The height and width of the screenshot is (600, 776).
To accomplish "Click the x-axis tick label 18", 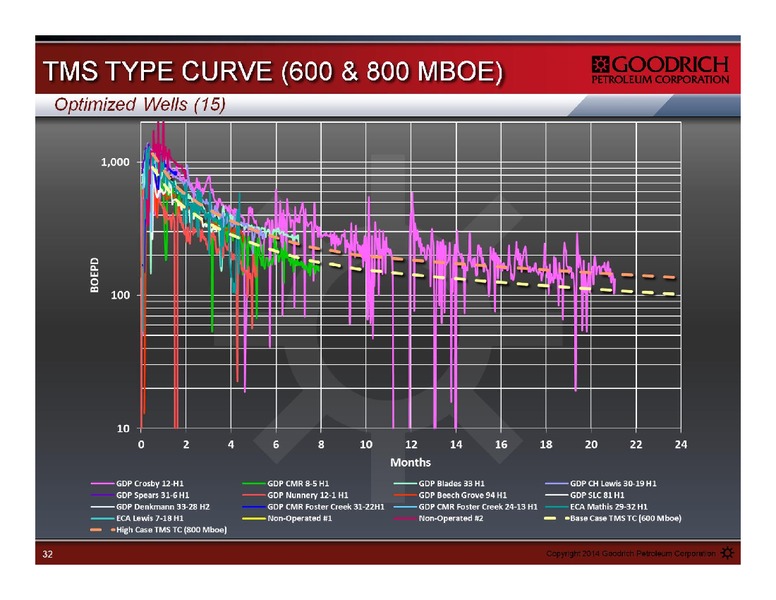I will tap(546, 445).
